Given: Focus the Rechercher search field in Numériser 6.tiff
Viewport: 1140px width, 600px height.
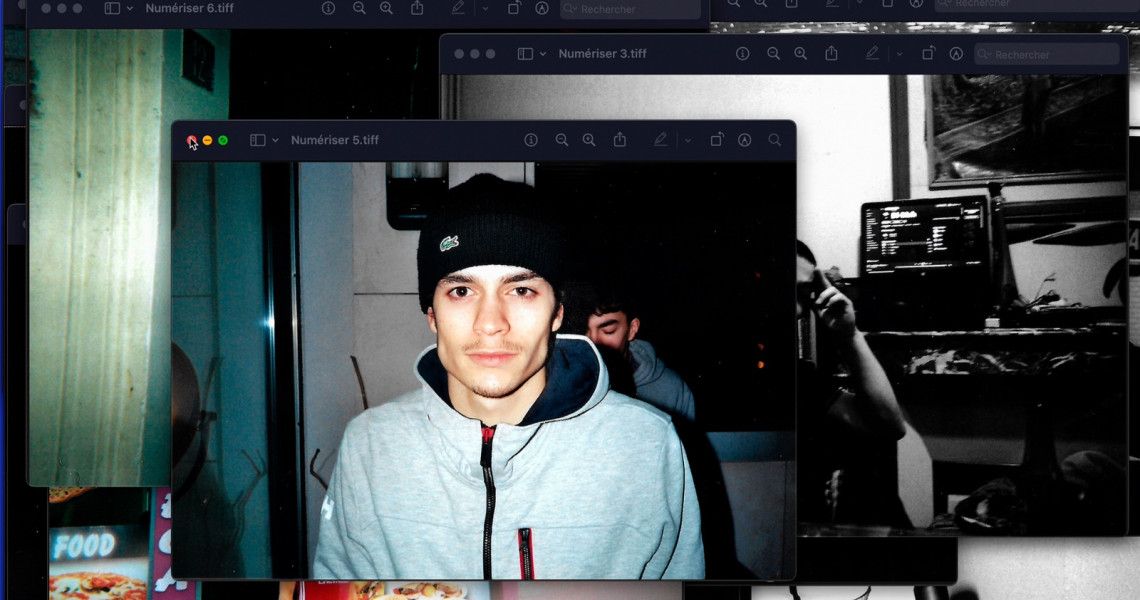Looking at the screenshot, I should click(x=630, y=9).
